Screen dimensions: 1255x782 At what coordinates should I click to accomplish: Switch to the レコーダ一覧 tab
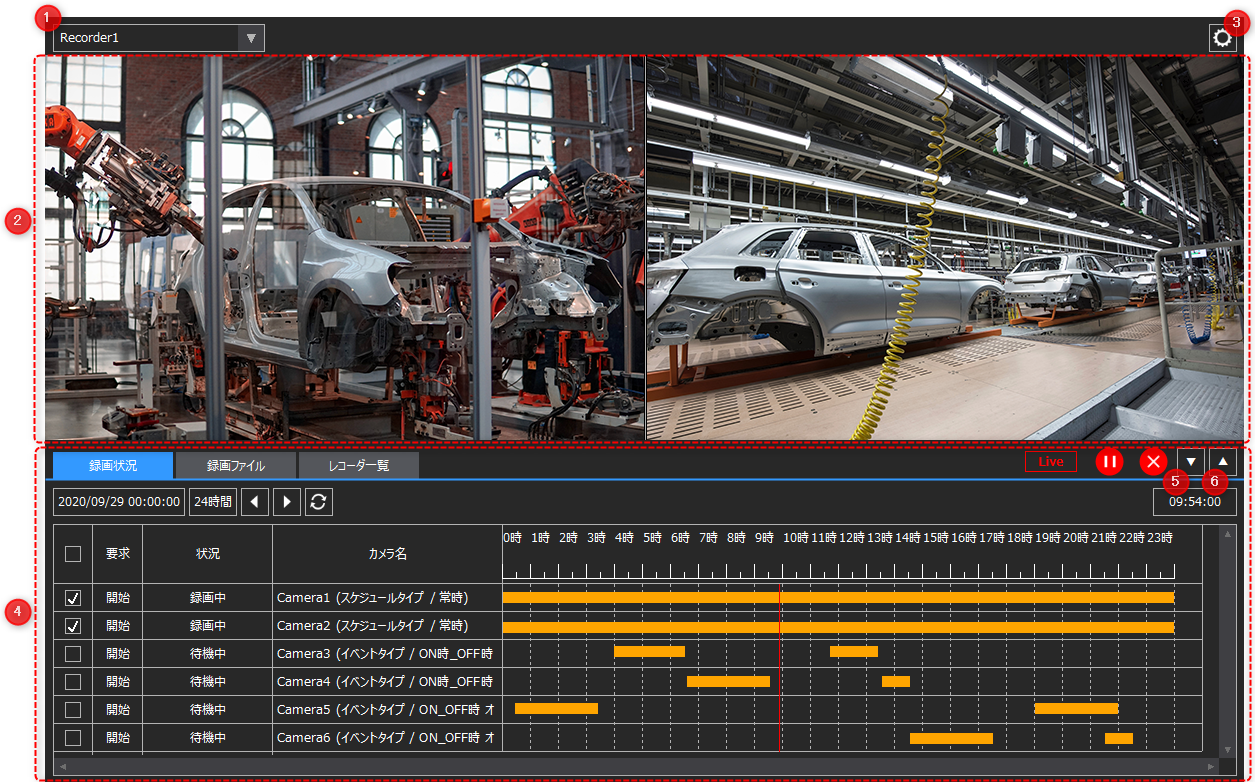tap(359, 466)
